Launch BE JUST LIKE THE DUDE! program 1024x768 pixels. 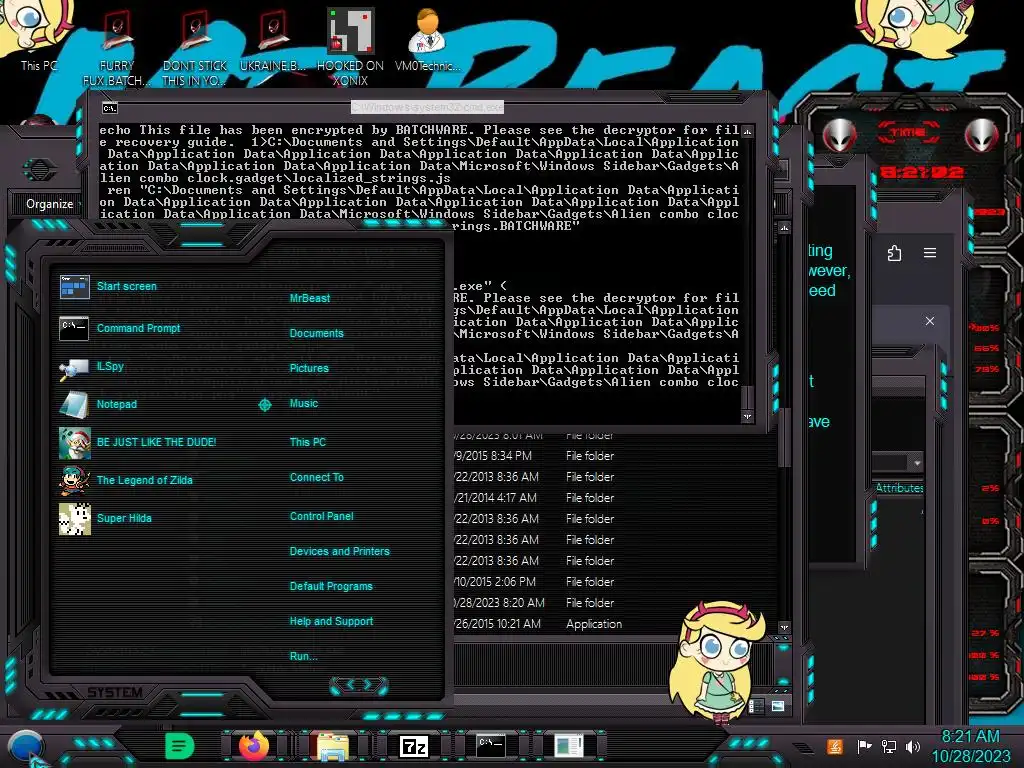(x=137, y=442)
